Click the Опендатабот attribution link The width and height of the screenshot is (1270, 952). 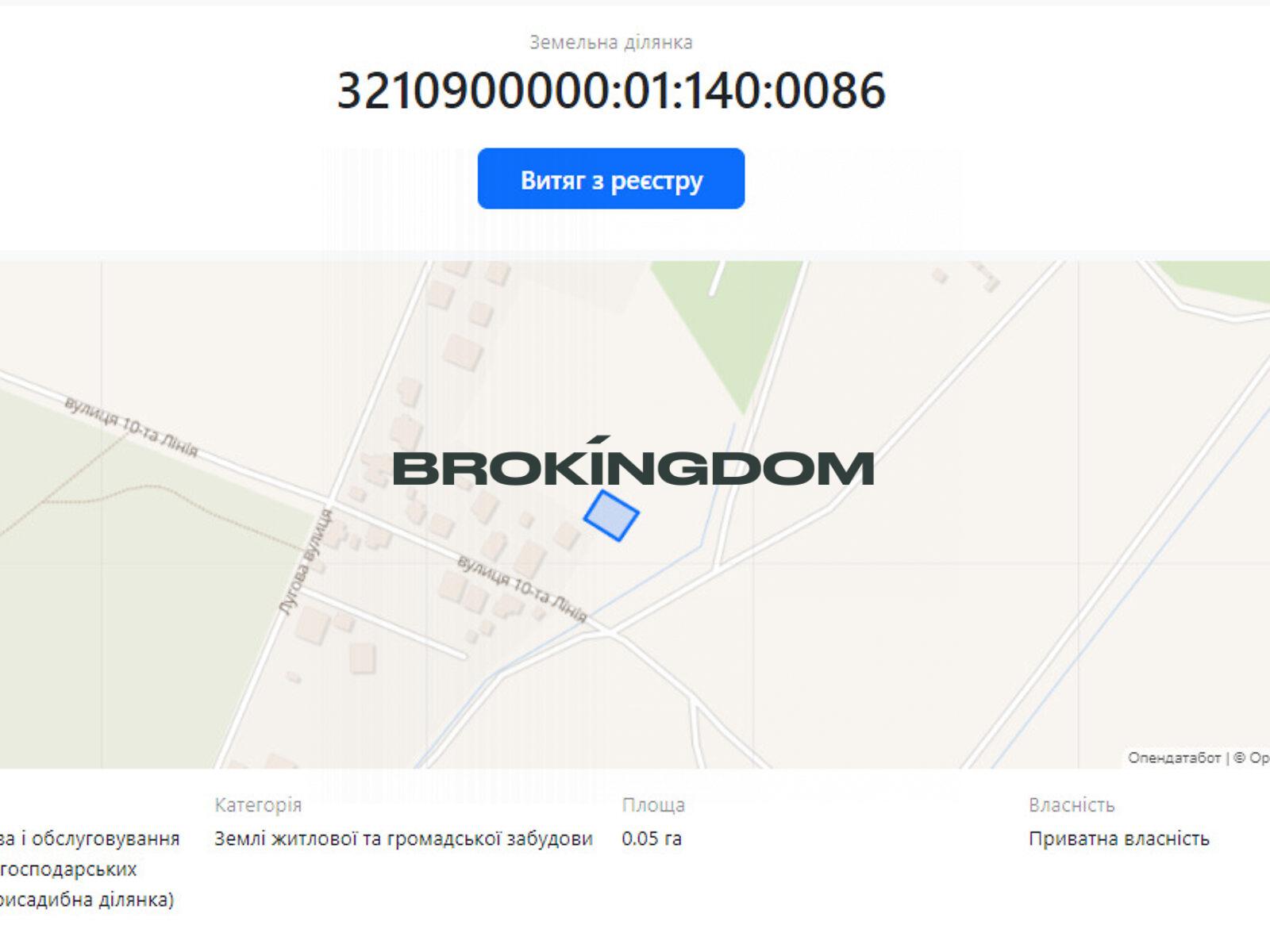point(1174,758)
